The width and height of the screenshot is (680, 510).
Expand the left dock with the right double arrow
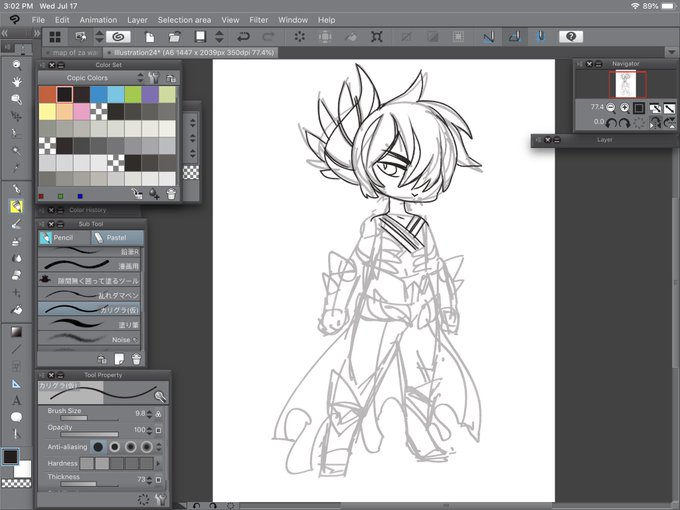(37, 33)
